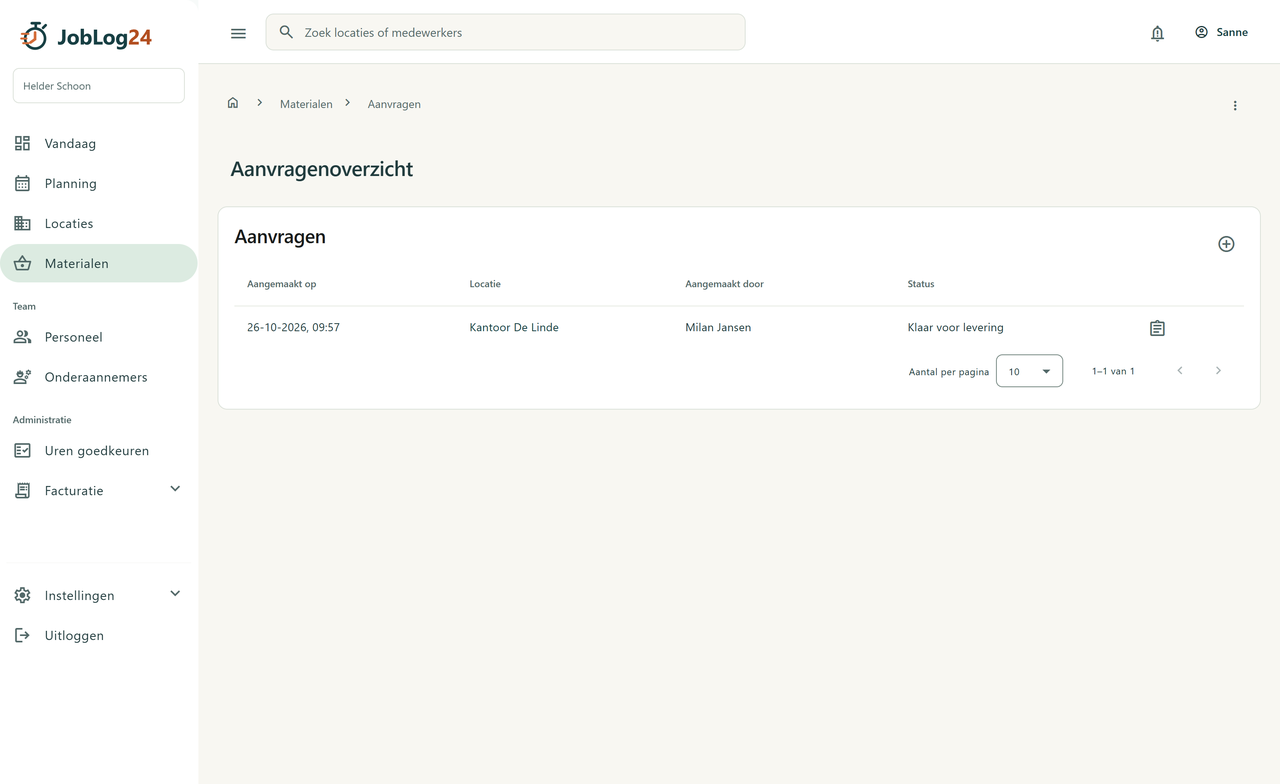
Task: Click the Aangemaakt op column header
Action: coord(282,284)
